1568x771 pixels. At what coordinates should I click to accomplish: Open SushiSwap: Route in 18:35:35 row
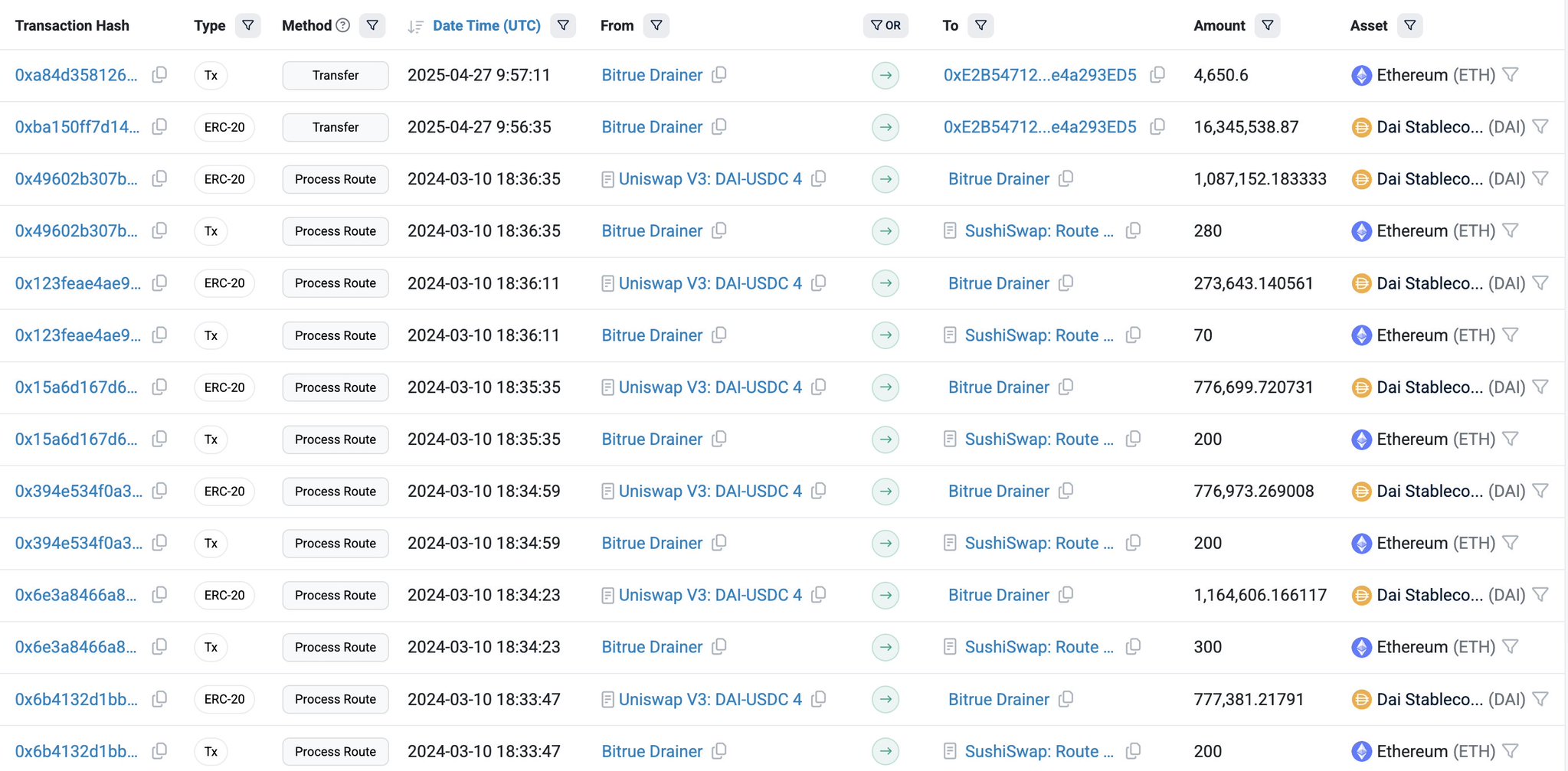point(1039,439)
